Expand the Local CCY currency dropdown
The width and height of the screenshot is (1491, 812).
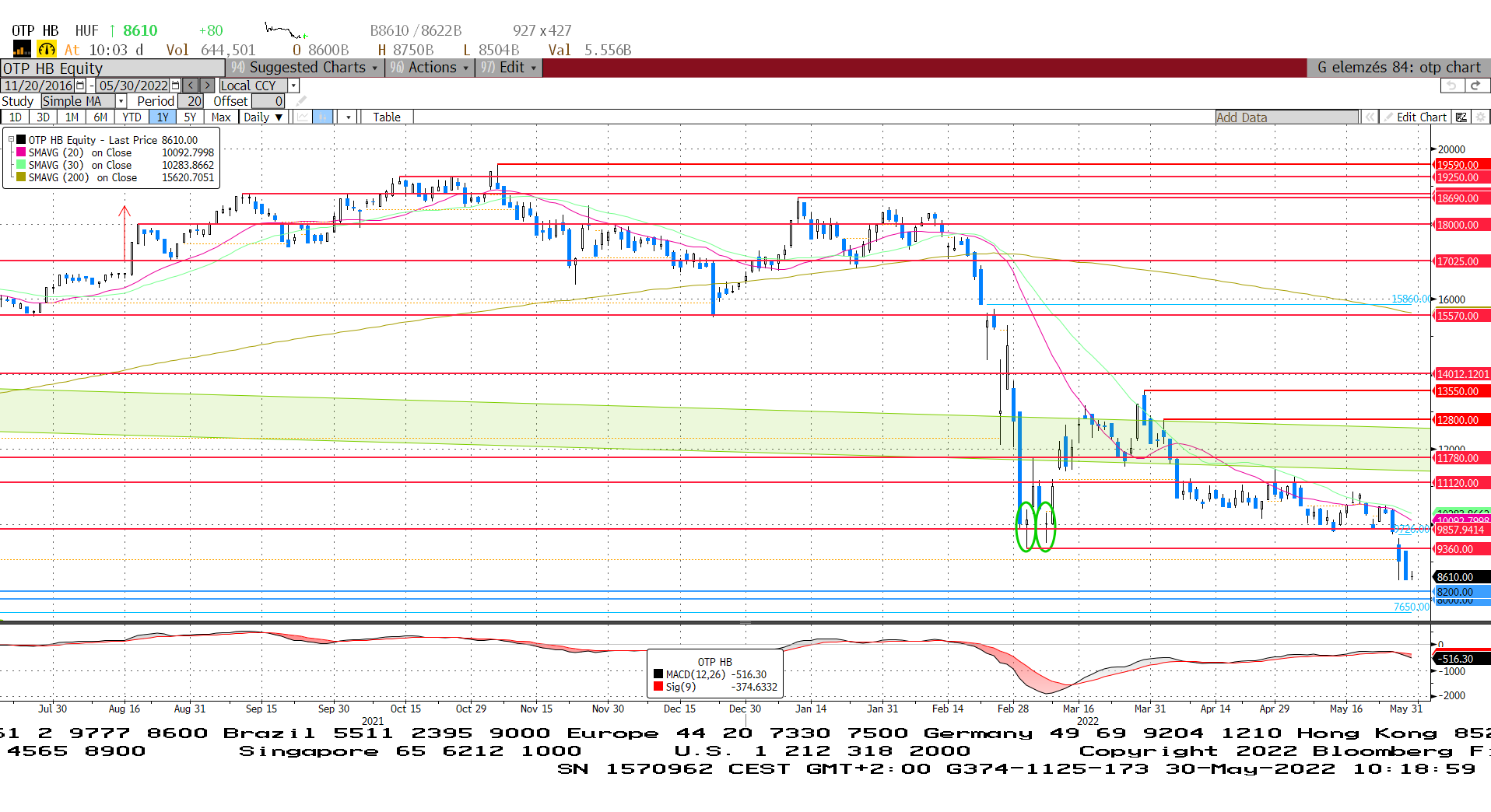293,86
